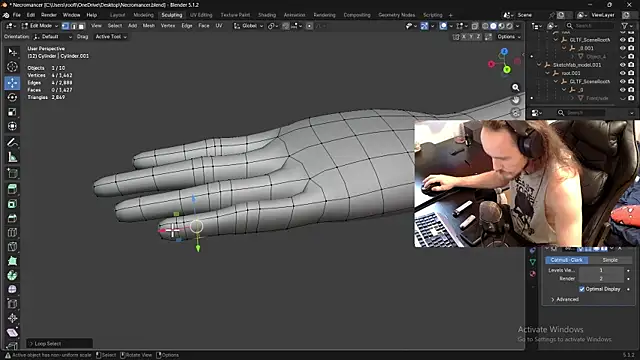640x360 pixels.
Task: Select Catmull-Clark subdivision type
Action: pyautogui.click(x=567, y=260)
